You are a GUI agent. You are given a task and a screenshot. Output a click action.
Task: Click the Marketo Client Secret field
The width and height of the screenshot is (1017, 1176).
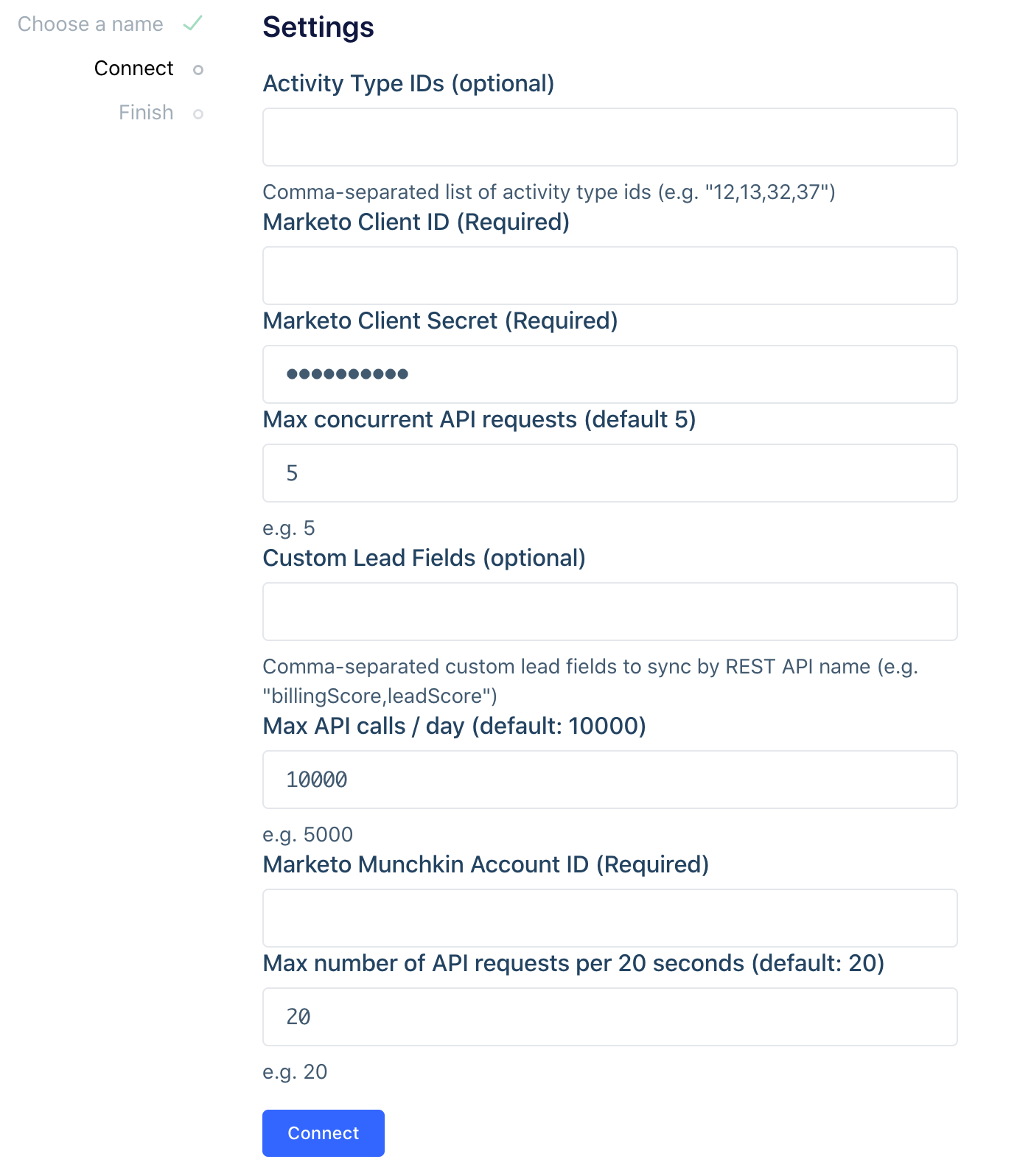609,374
